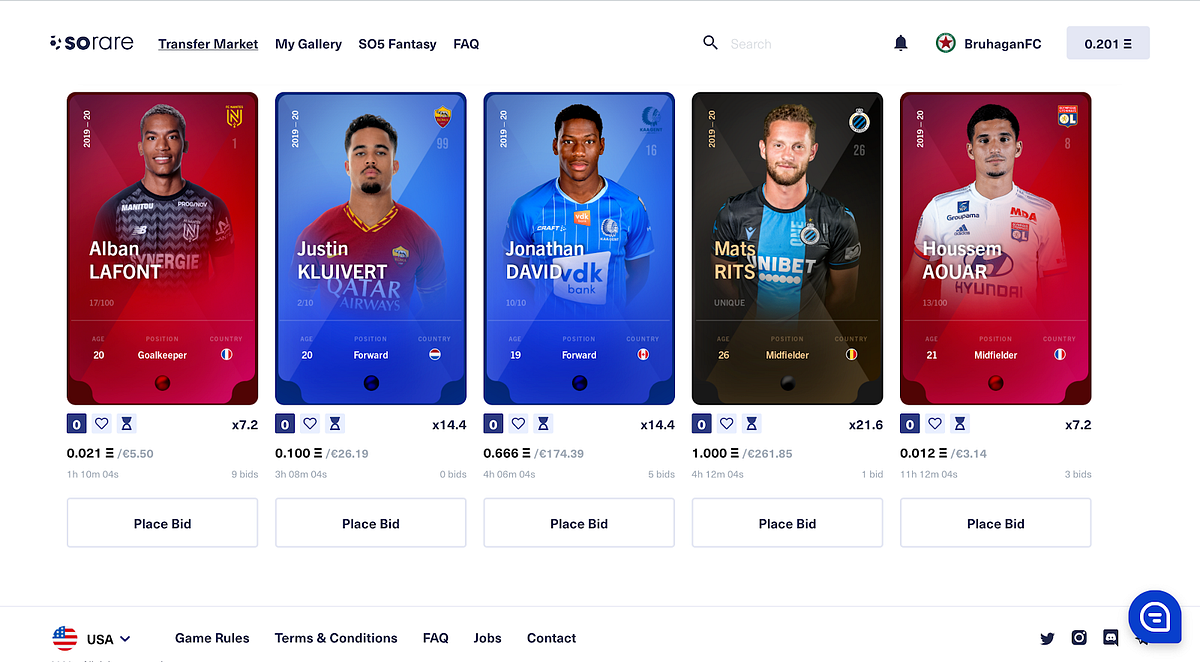Open the Sorare Twitter page icon

1047,638
